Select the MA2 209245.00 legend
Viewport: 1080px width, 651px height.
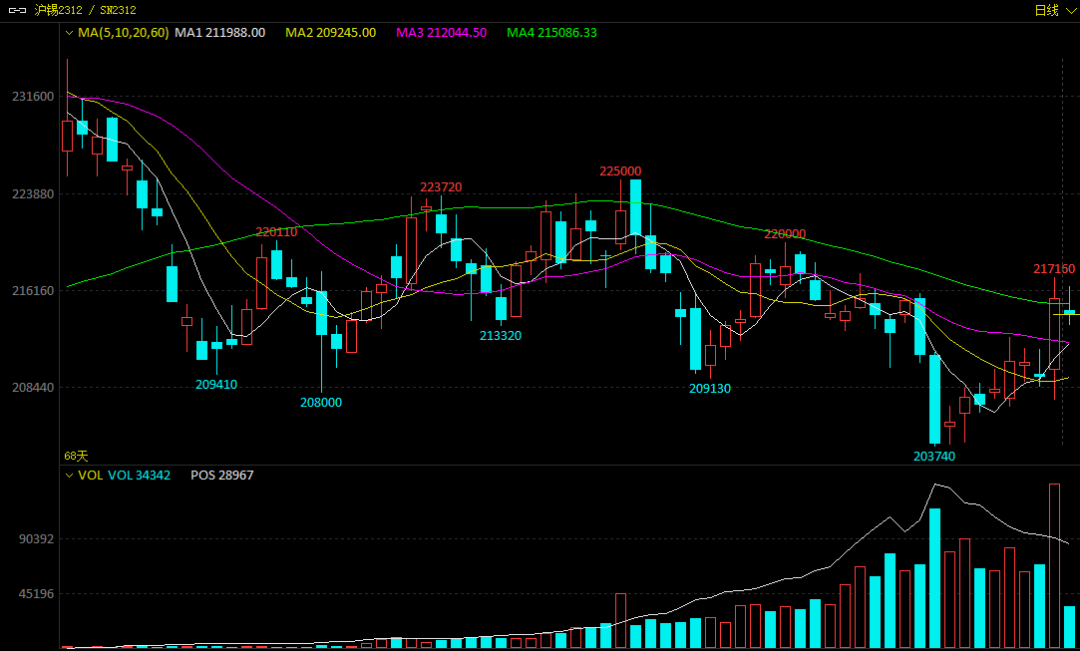(331, 32)
